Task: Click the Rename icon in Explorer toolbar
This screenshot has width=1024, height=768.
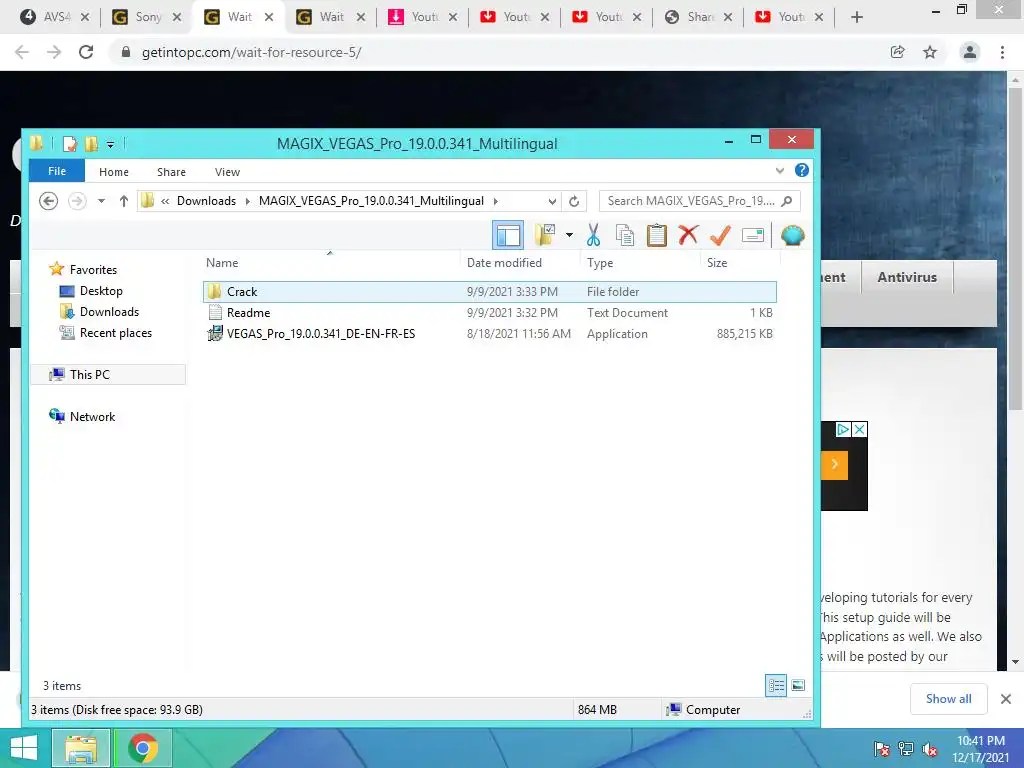Action: click(x=752, y=235)
